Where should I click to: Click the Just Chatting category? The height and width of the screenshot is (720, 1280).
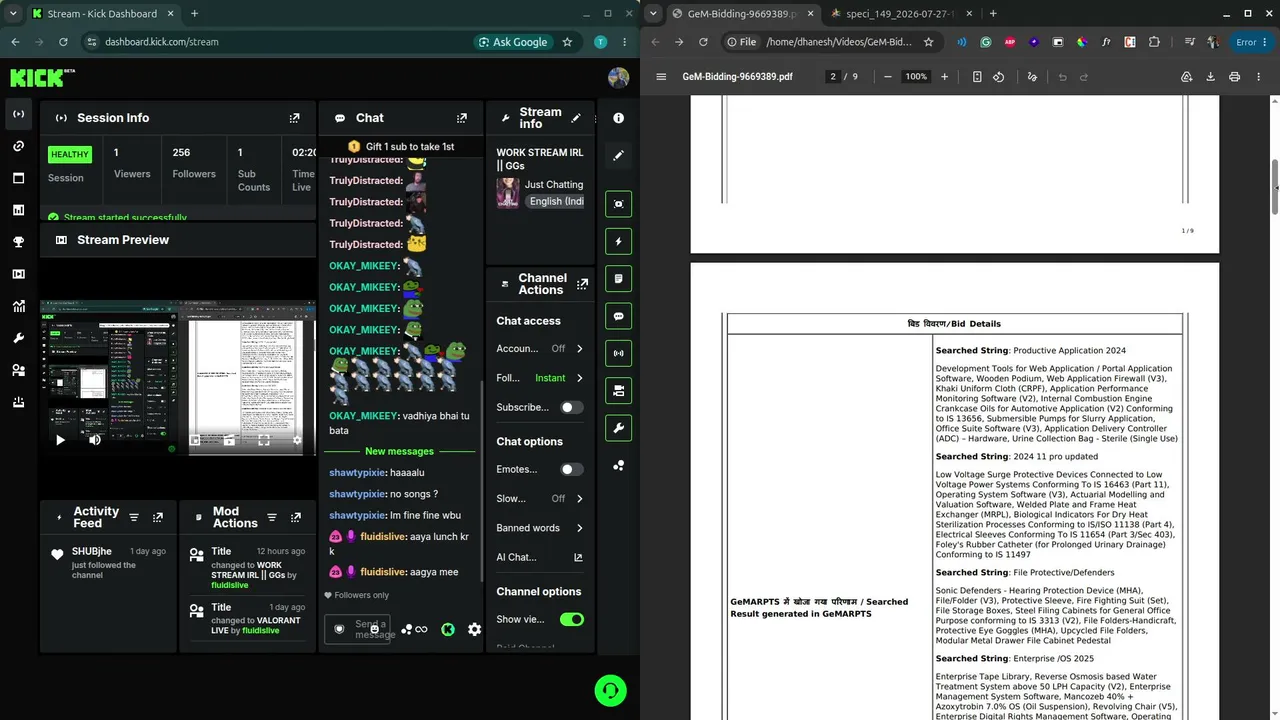pyautogui.click(x=554, y=185)
